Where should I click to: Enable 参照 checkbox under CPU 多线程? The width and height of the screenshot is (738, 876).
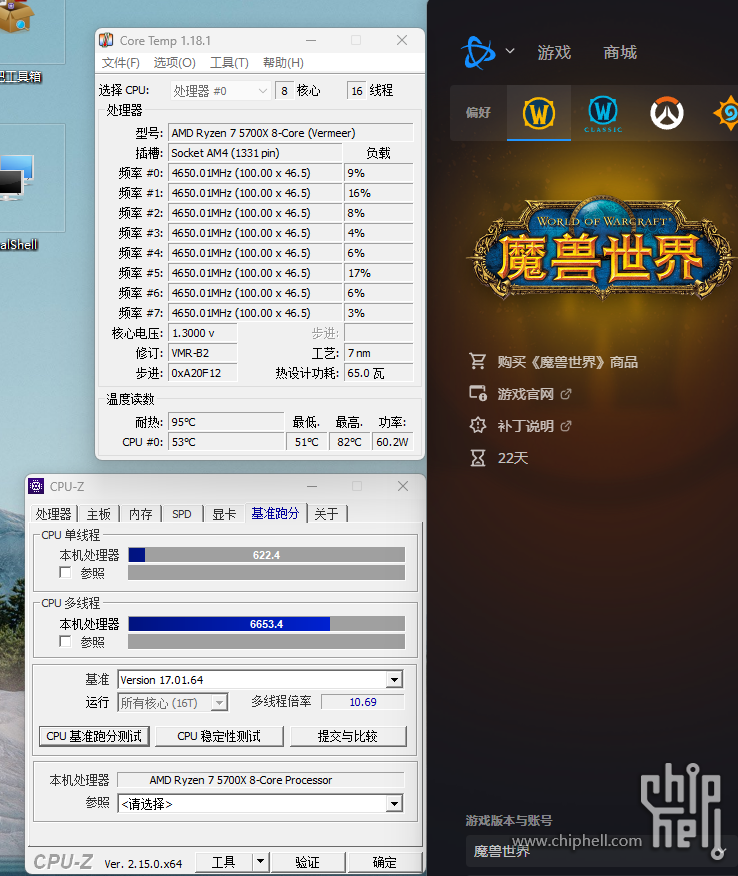[x=65, y=641]
